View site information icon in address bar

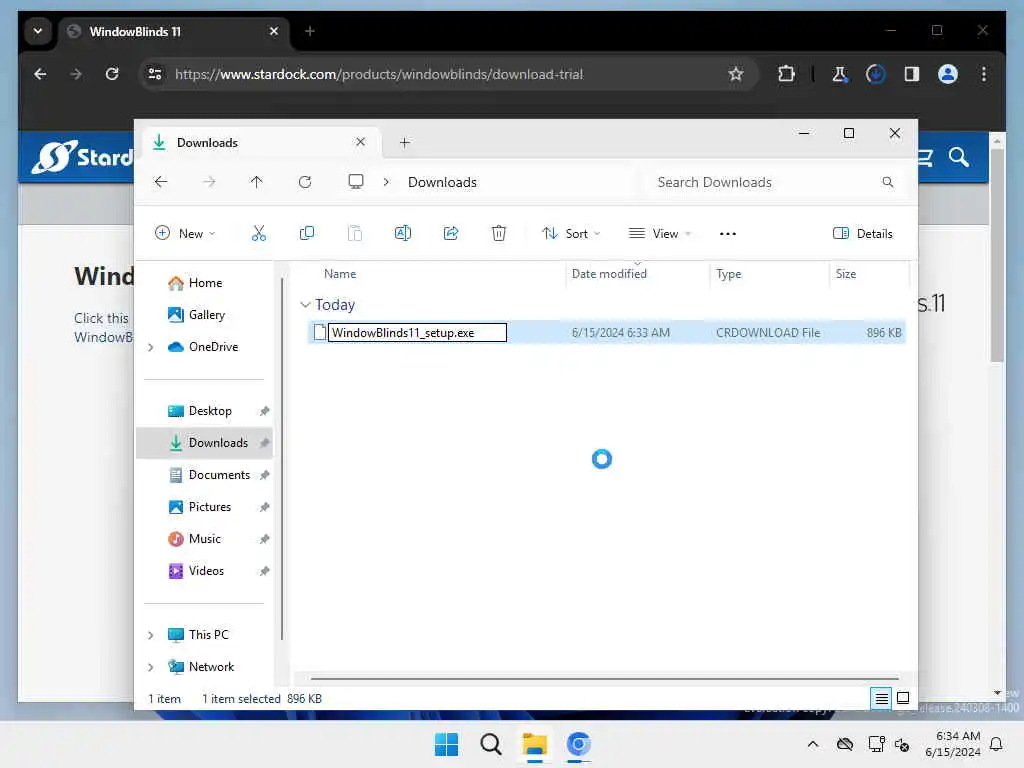point(155,74)
